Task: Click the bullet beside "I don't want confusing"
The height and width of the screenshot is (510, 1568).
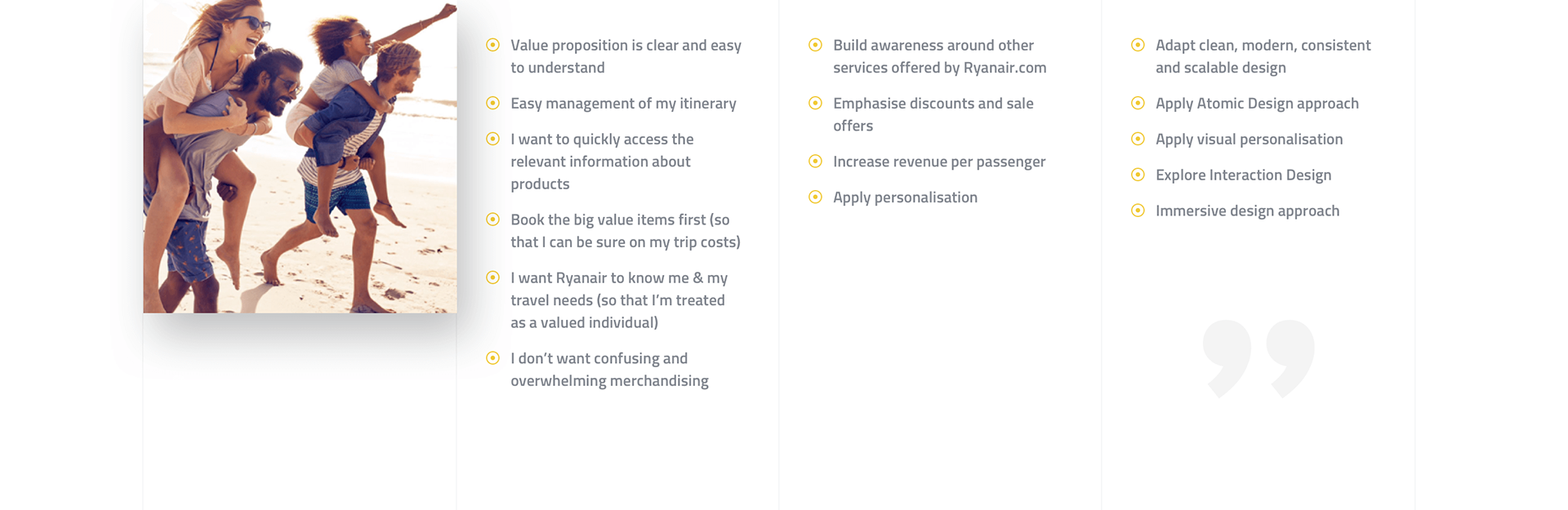Action: point(492,358)
